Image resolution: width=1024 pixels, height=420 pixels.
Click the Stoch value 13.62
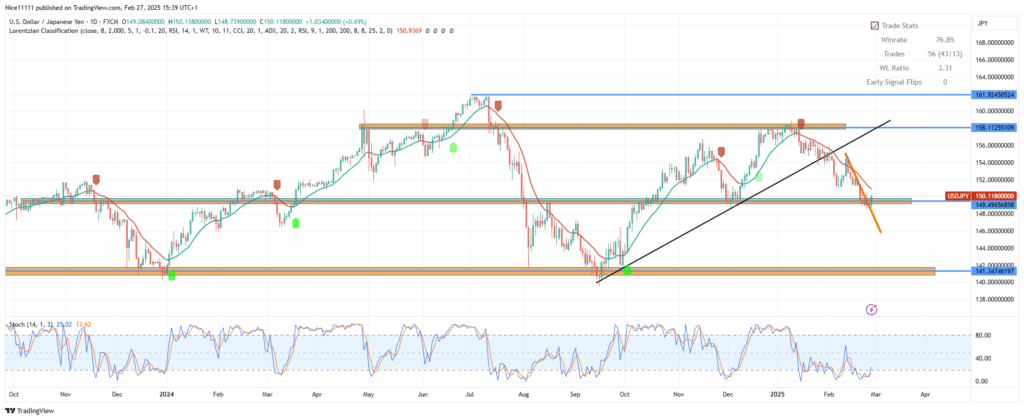click(82, 324)
